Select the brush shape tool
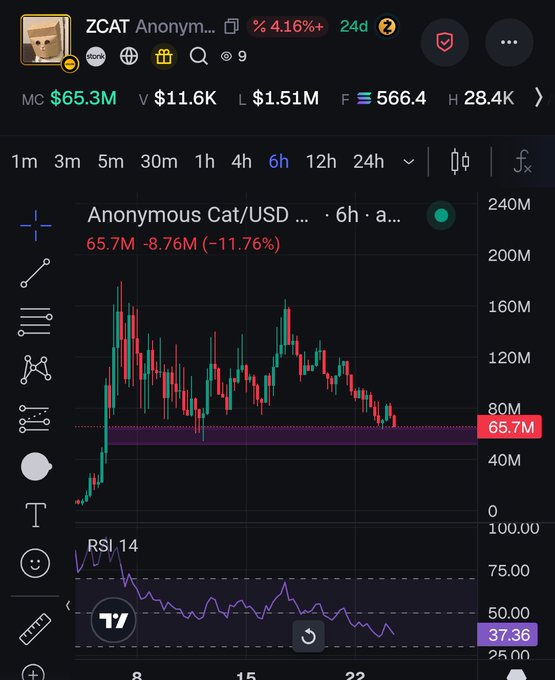Viewport: 555px width, 680px height. [x=36, y=467]
